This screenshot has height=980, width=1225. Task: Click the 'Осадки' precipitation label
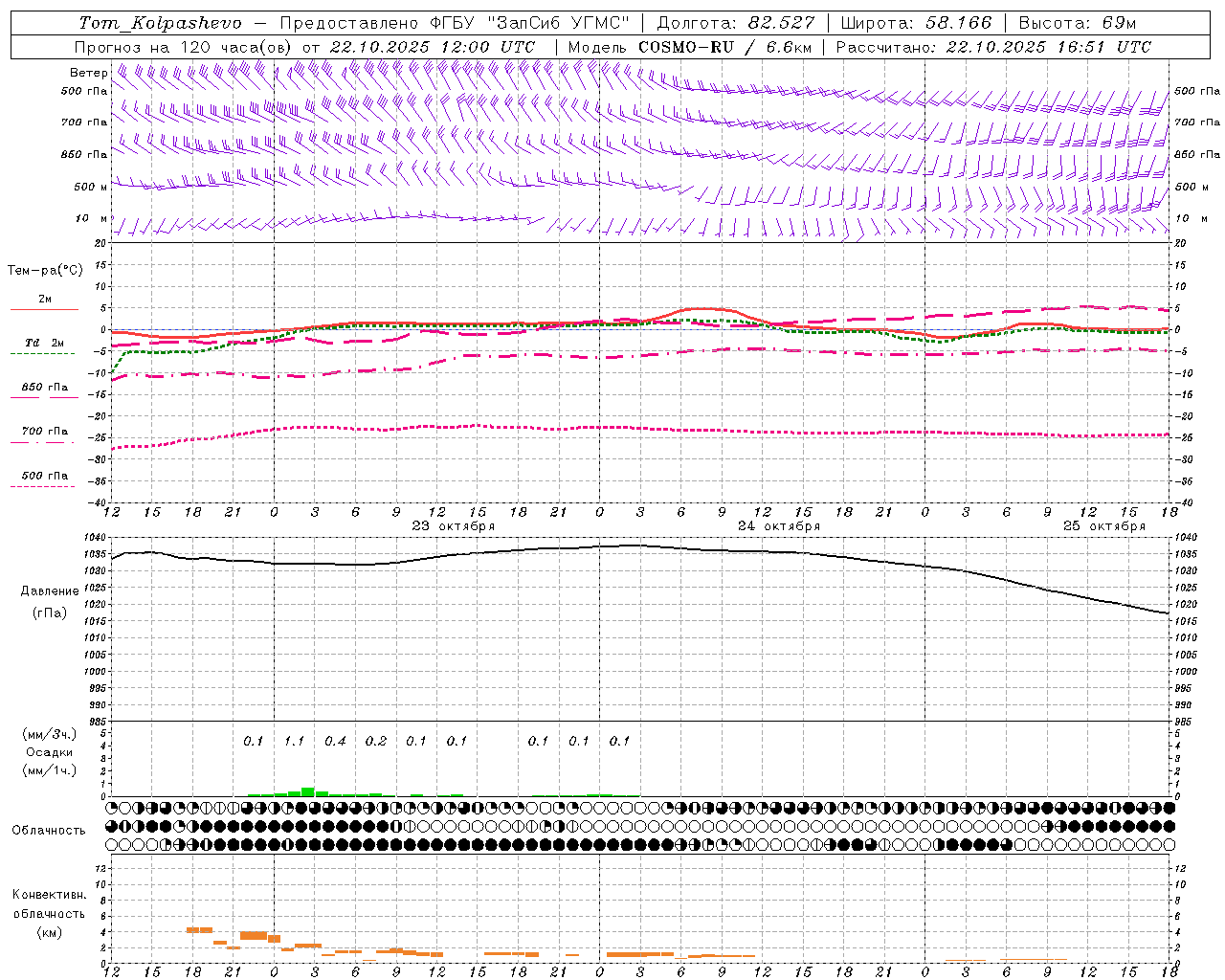tap(50, 753)
